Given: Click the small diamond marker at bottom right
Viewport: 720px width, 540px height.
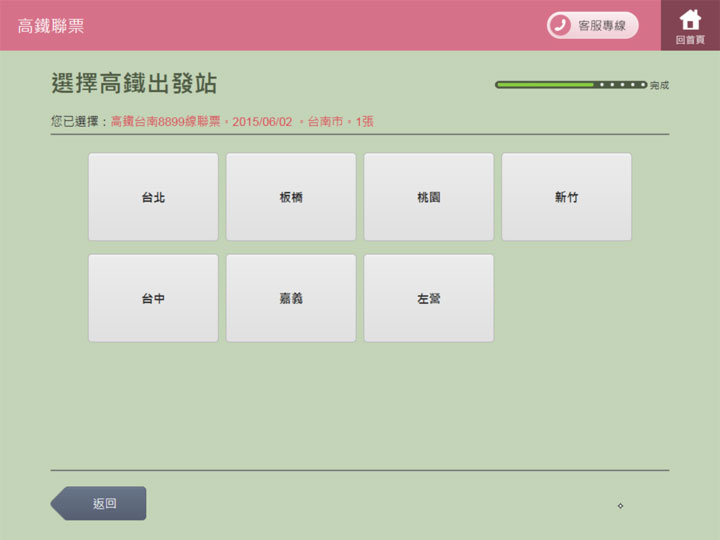Looking at the screenshot, I should click(620, 505).
